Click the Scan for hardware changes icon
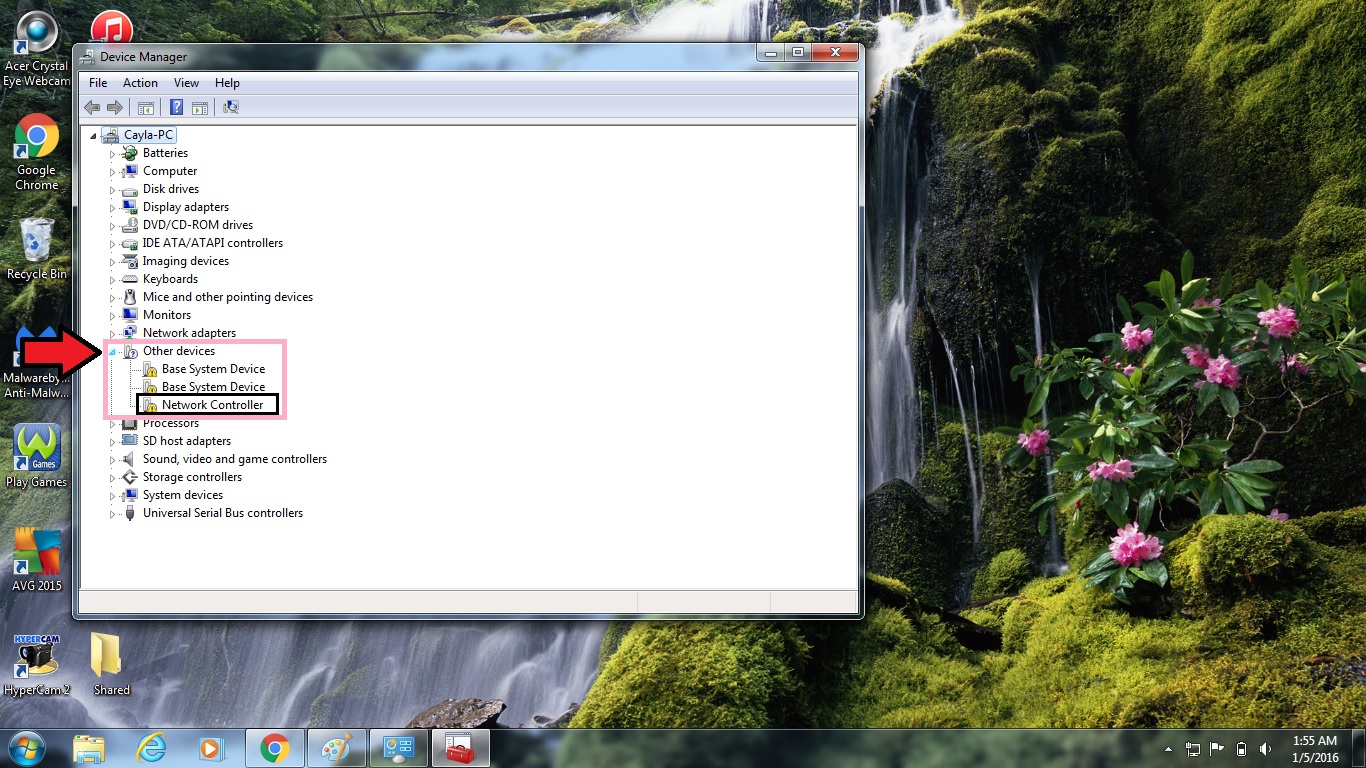Viewport: 1366px width, 768px height. pos(231,107)
